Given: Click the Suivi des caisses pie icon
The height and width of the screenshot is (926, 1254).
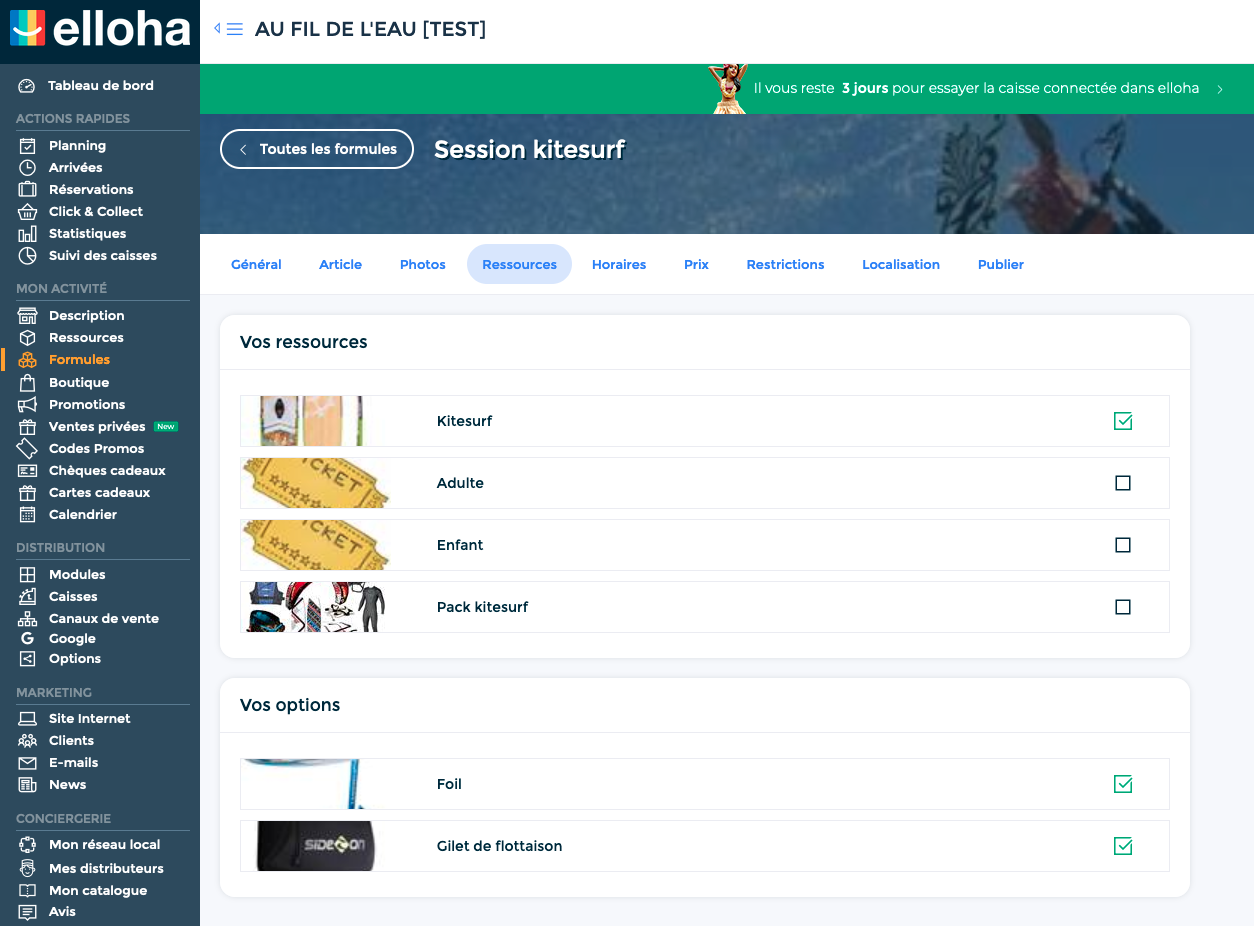Looking at the screenshot, I should click(28, 256).
